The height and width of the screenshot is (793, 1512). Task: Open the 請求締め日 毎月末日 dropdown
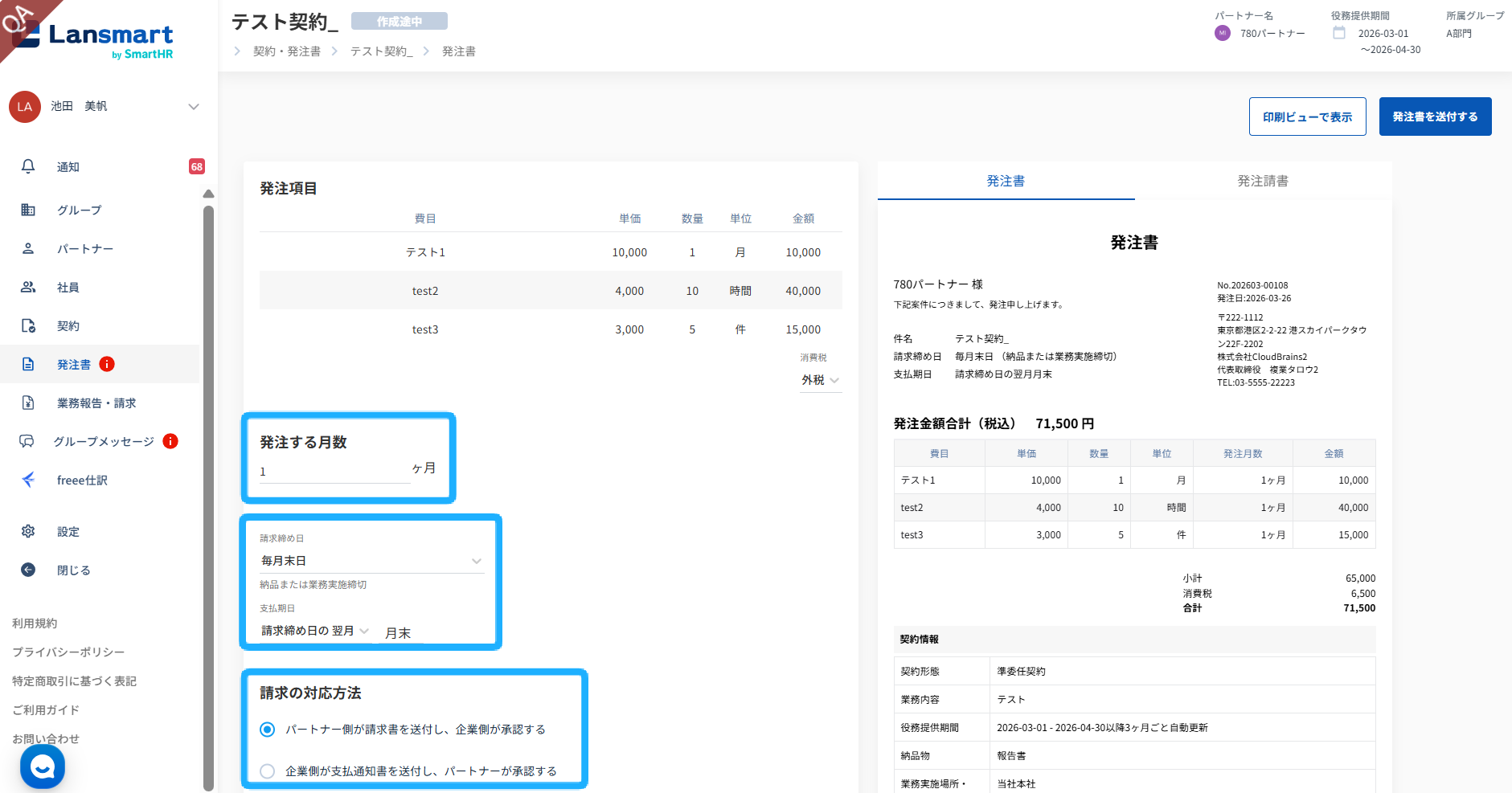pos(371,561)
